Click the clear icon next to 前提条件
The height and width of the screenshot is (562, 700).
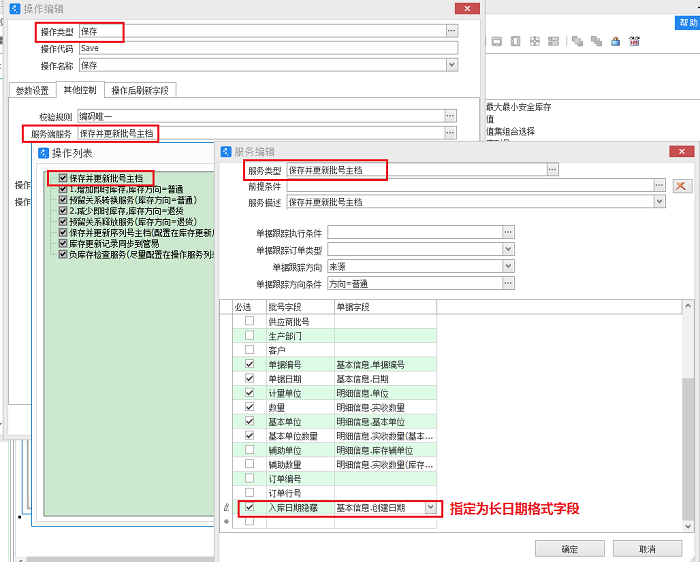[682, 186]
